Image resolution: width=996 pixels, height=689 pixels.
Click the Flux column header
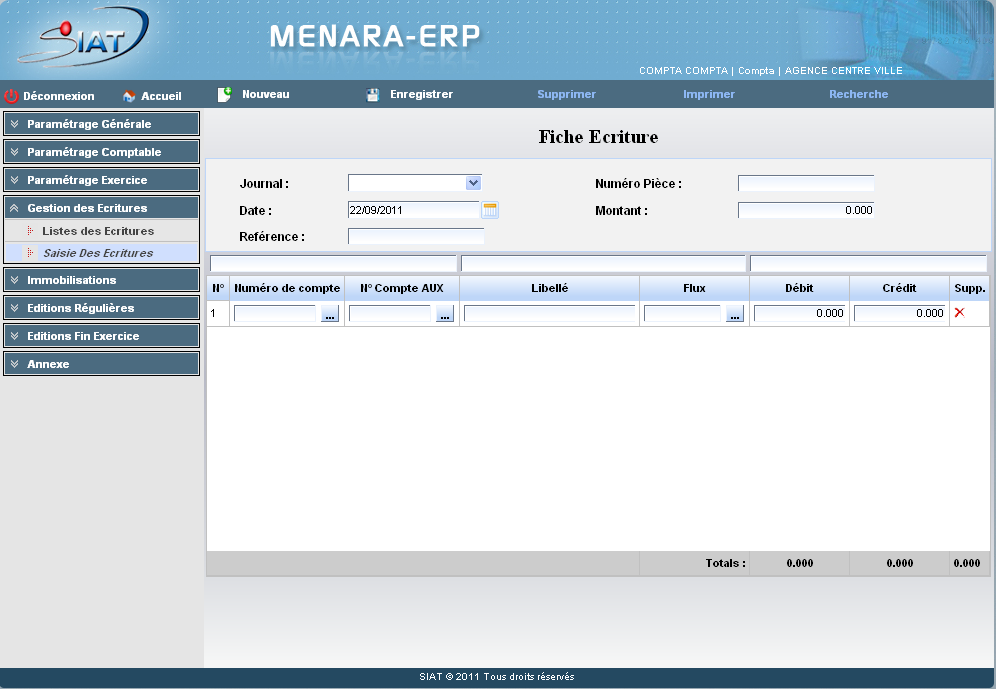click(x=694, y=288)
